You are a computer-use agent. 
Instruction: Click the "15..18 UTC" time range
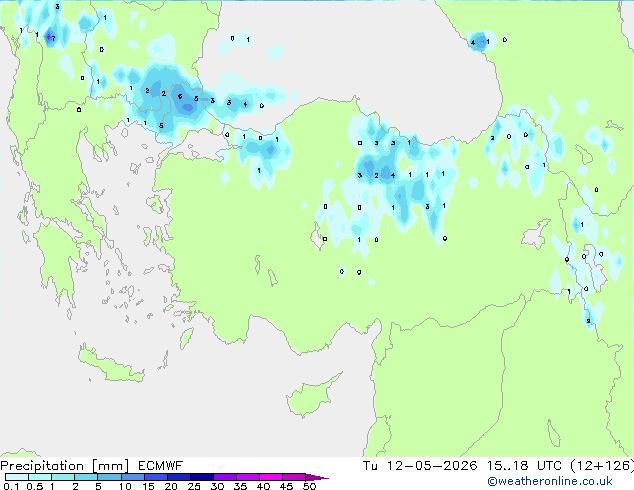click(x=524, y=466)
